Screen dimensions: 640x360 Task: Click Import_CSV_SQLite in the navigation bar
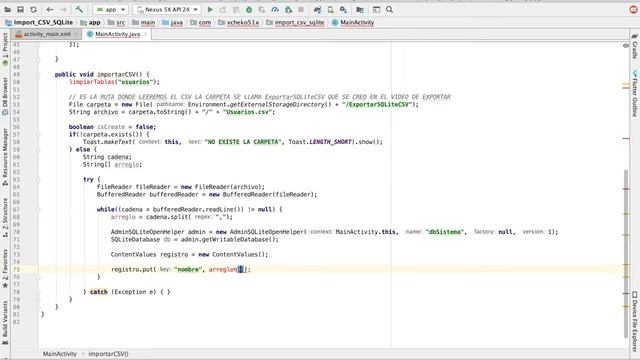point(39,22)
